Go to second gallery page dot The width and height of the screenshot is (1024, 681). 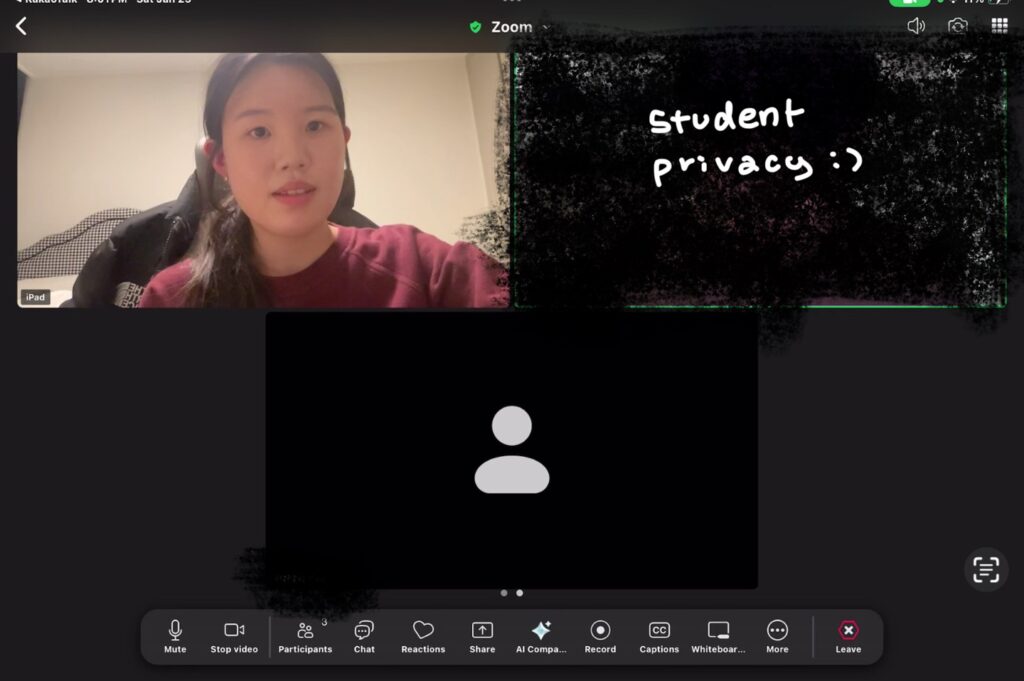pyautogui.click(x=520, y=593)
